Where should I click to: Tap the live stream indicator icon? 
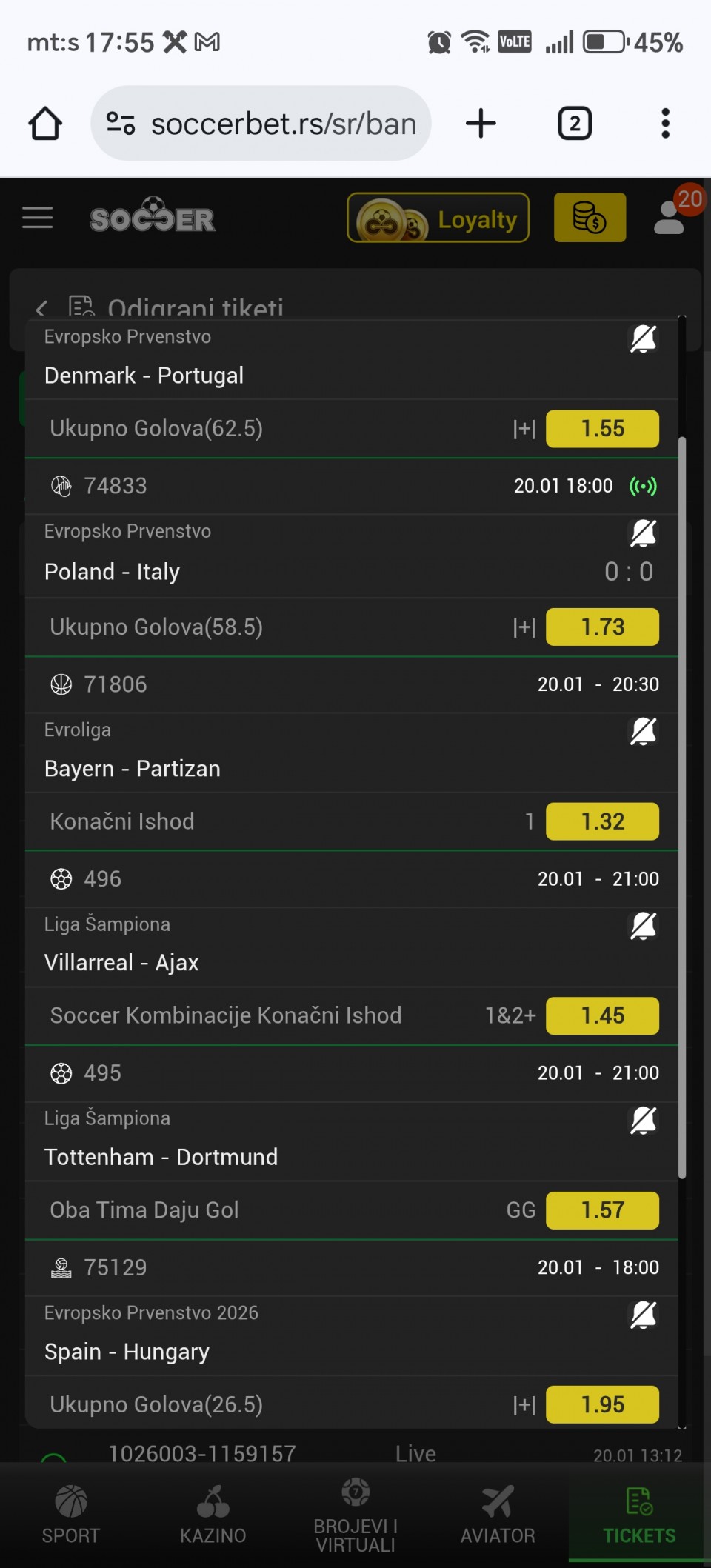pos(643,486)
